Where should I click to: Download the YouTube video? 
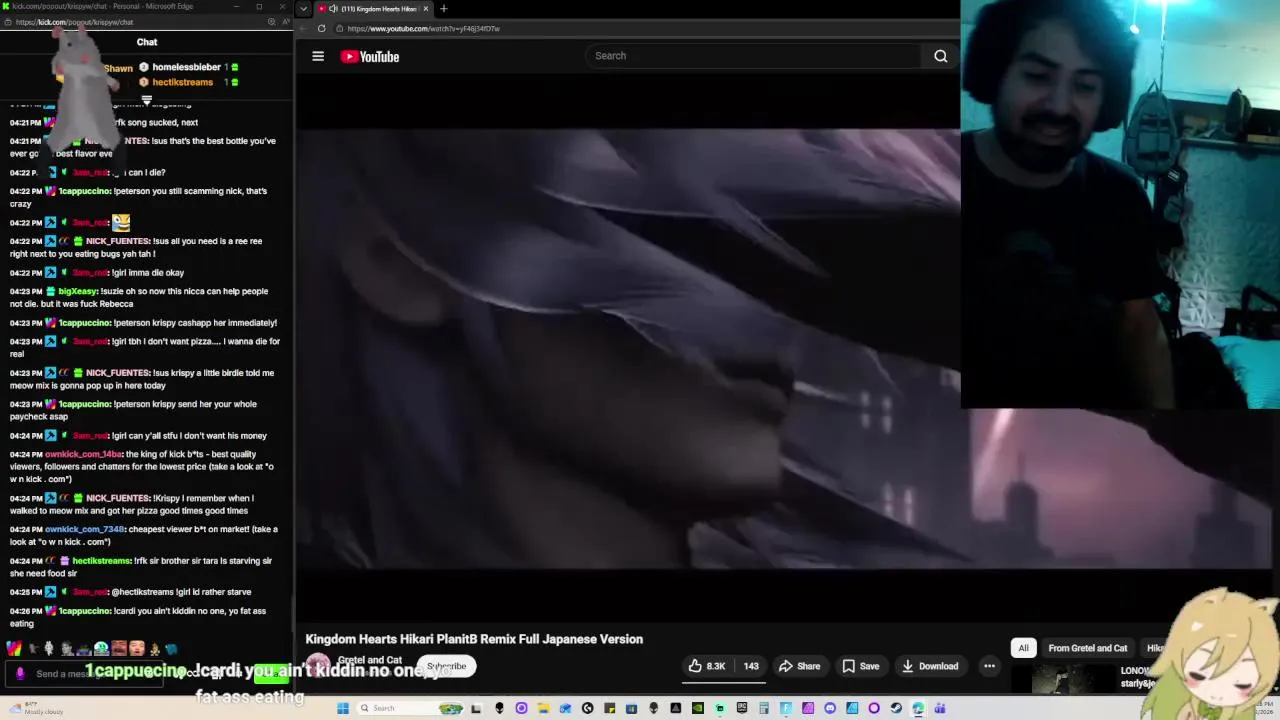930,666
